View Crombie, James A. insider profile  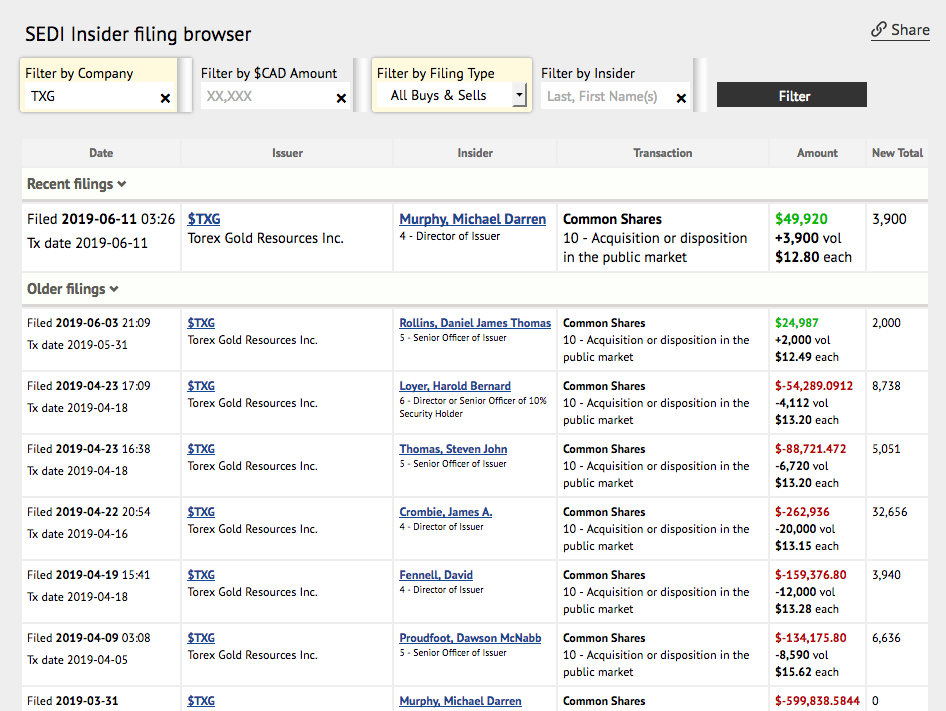pyautogui.click(x=446, y=512)
